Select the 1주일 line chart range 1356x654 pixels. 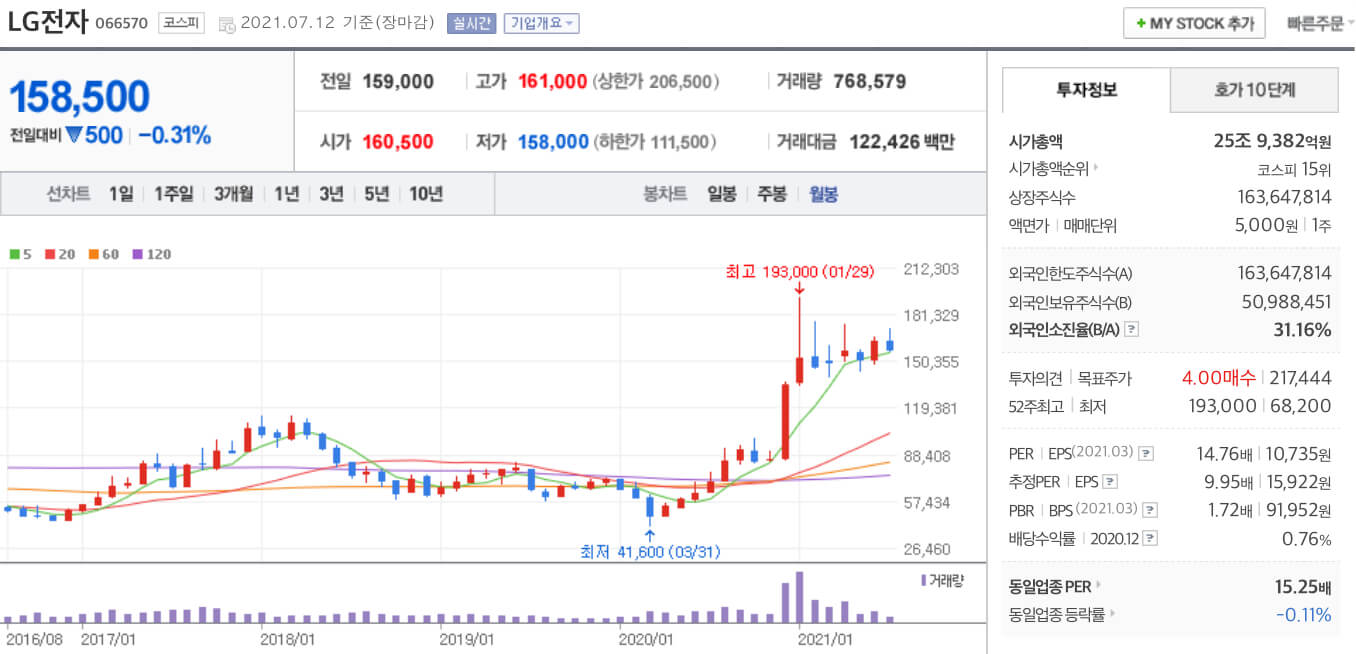pos(174,194)
